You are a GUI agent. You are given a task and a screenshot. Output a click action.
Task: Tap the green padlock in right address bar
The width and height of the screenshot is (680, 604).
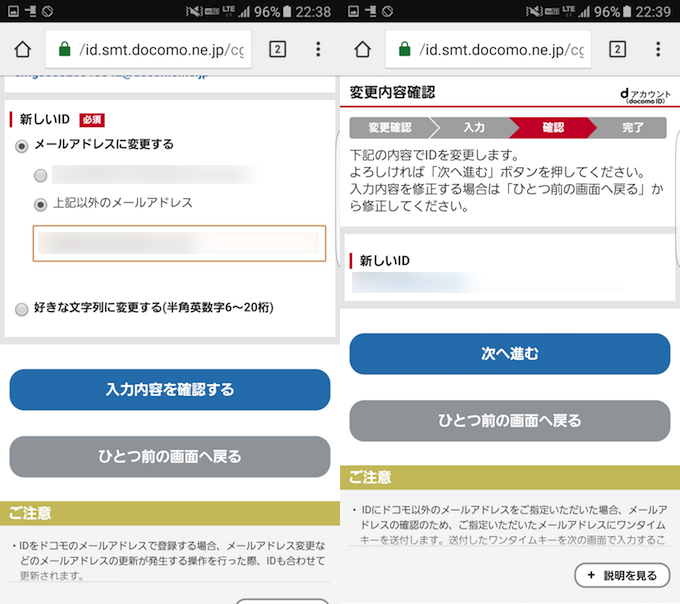404,49
